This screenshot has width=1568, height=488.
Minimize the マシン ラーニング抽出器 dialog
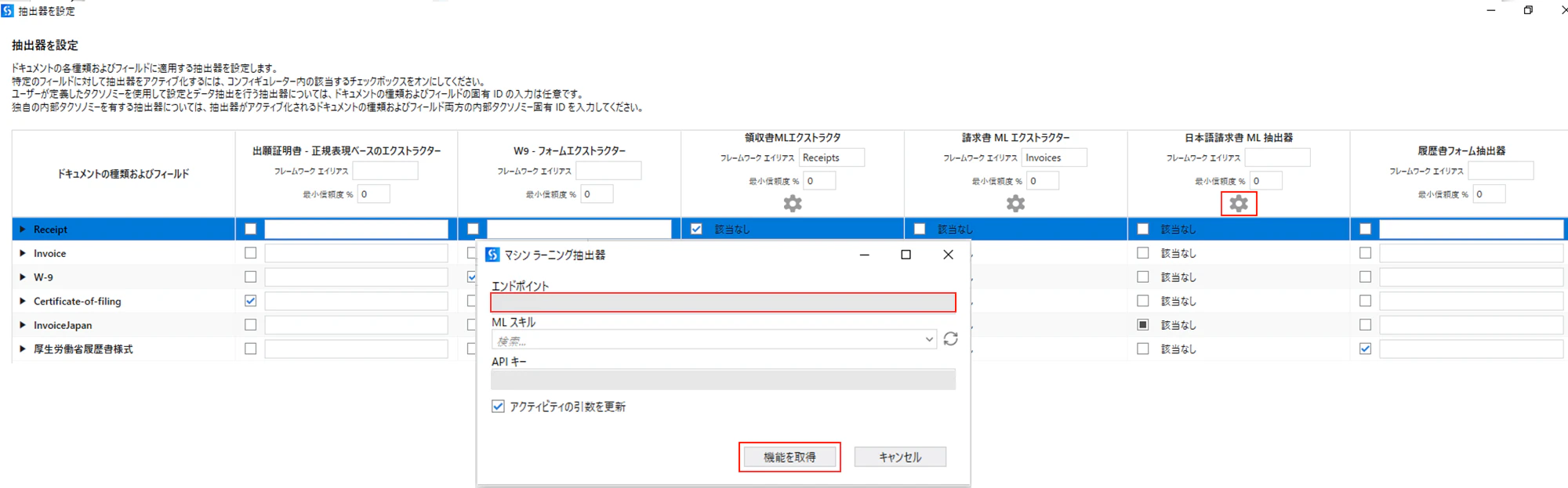(864, 255)
